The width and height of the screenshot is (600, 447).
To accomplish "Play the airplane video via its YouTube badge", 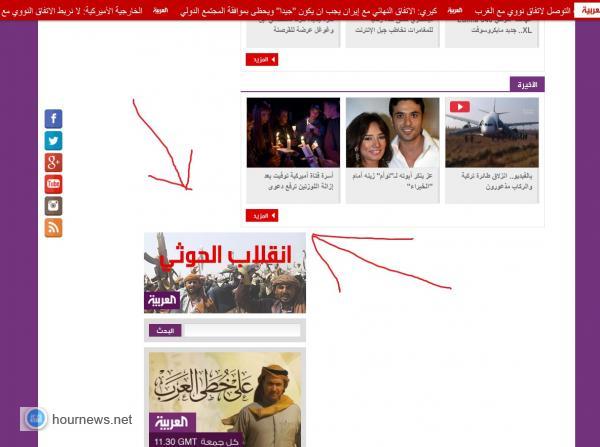I will pyautogui.click(x=460, y=106).
